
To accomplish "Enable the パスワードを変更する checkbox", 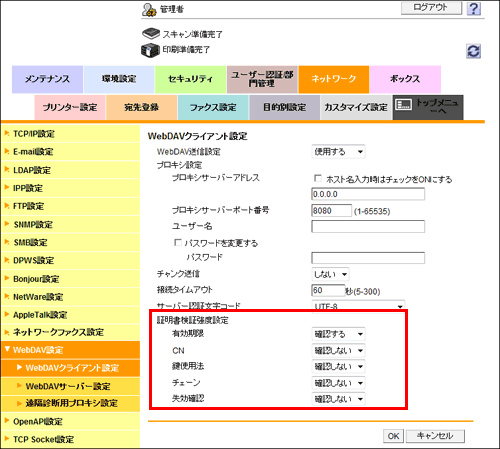I will 178,242.
